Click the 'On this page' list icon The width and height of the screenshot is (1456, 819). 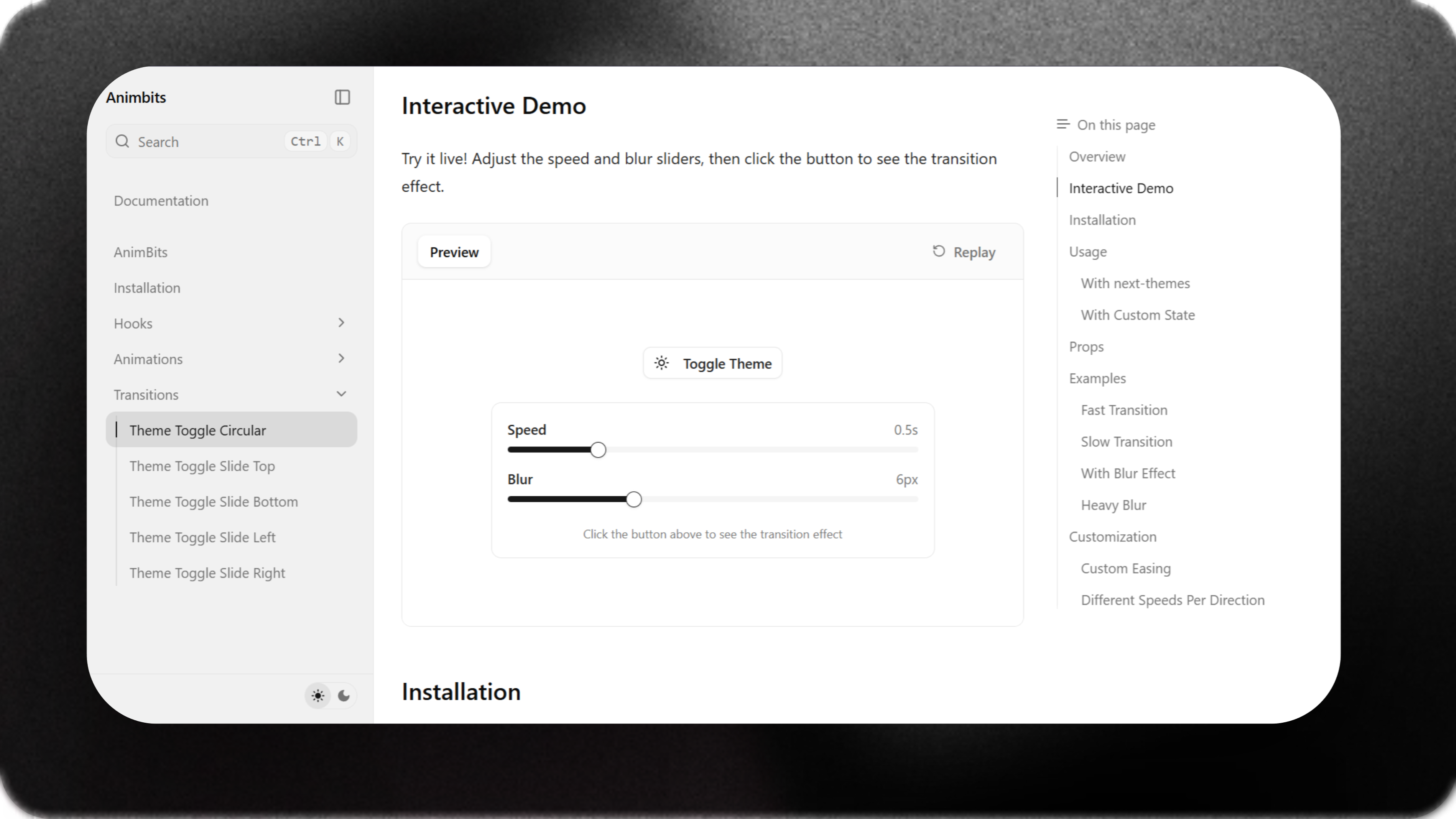(1062, 124)
